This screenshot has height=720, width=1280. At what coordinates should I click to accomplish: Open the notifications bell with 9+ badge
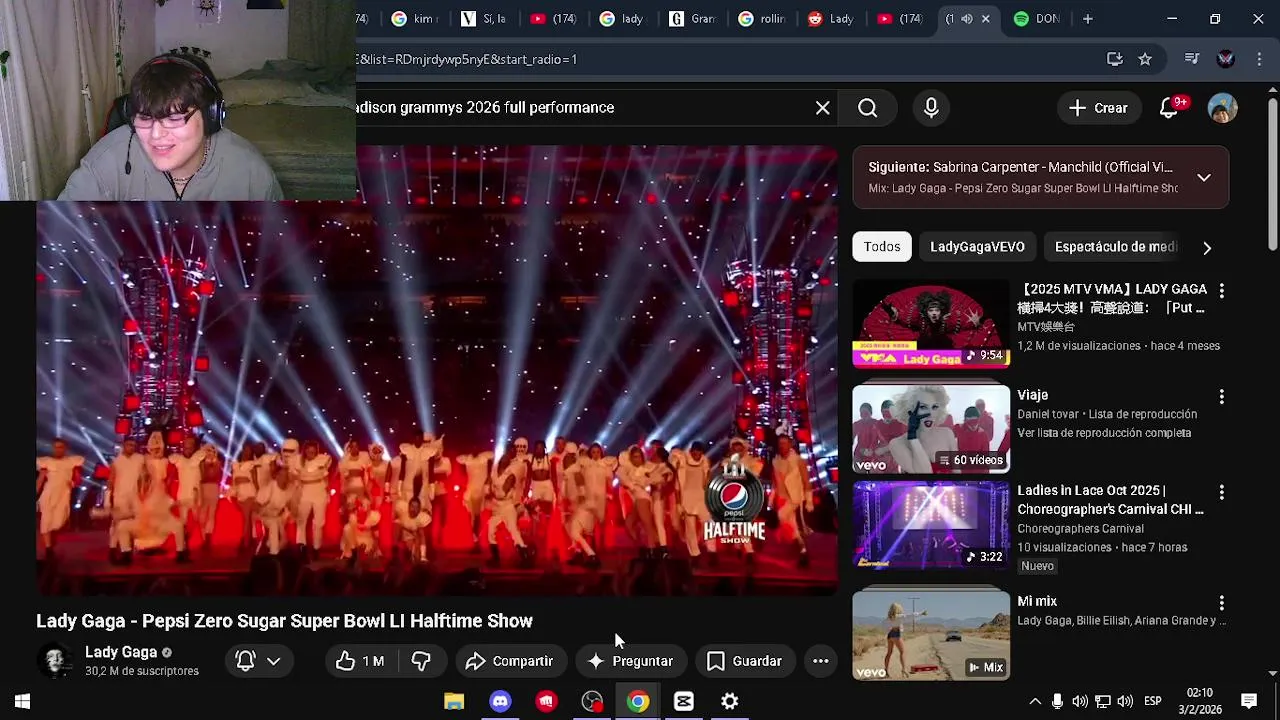pos(1169,108)
